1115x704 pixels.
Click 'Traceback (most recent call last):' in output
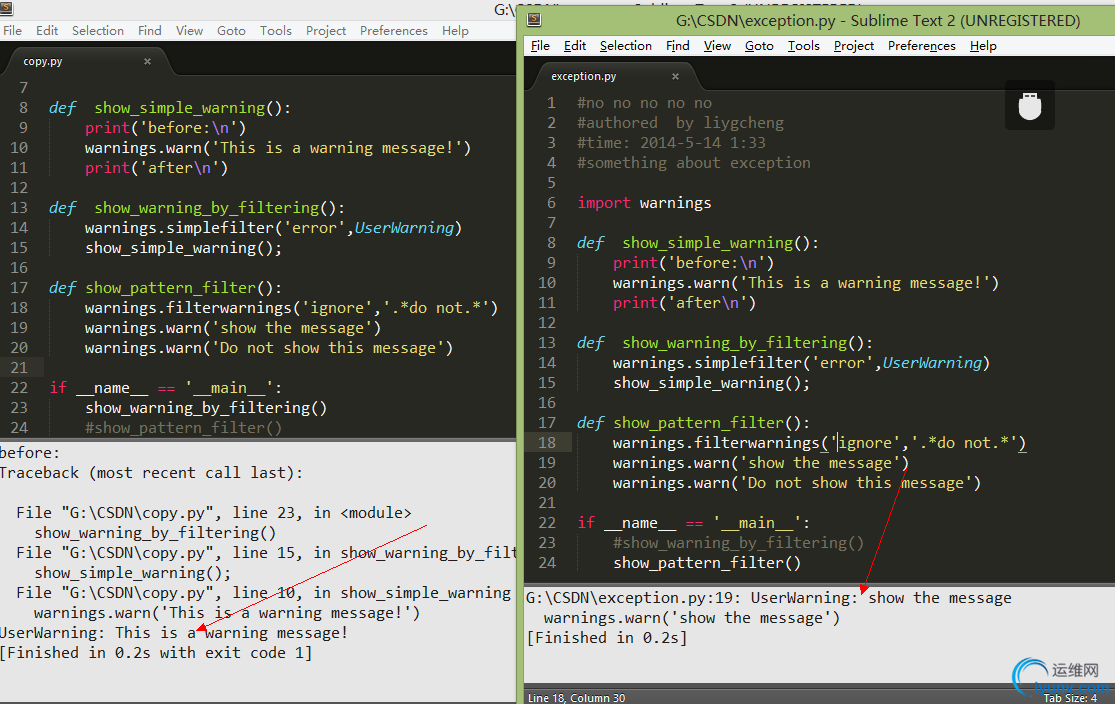coord(151,473)
